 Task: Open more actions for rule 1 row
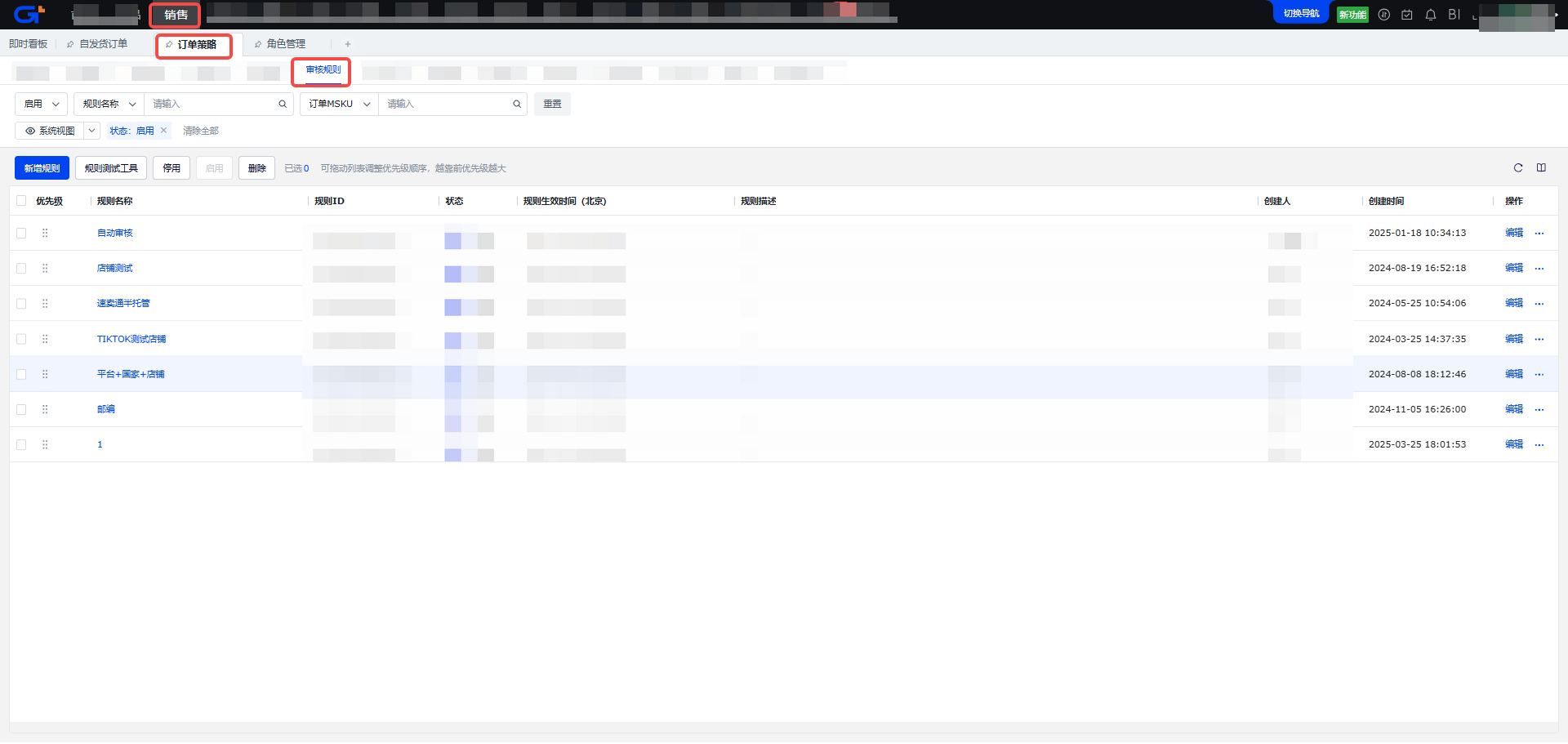point(1539,445)
